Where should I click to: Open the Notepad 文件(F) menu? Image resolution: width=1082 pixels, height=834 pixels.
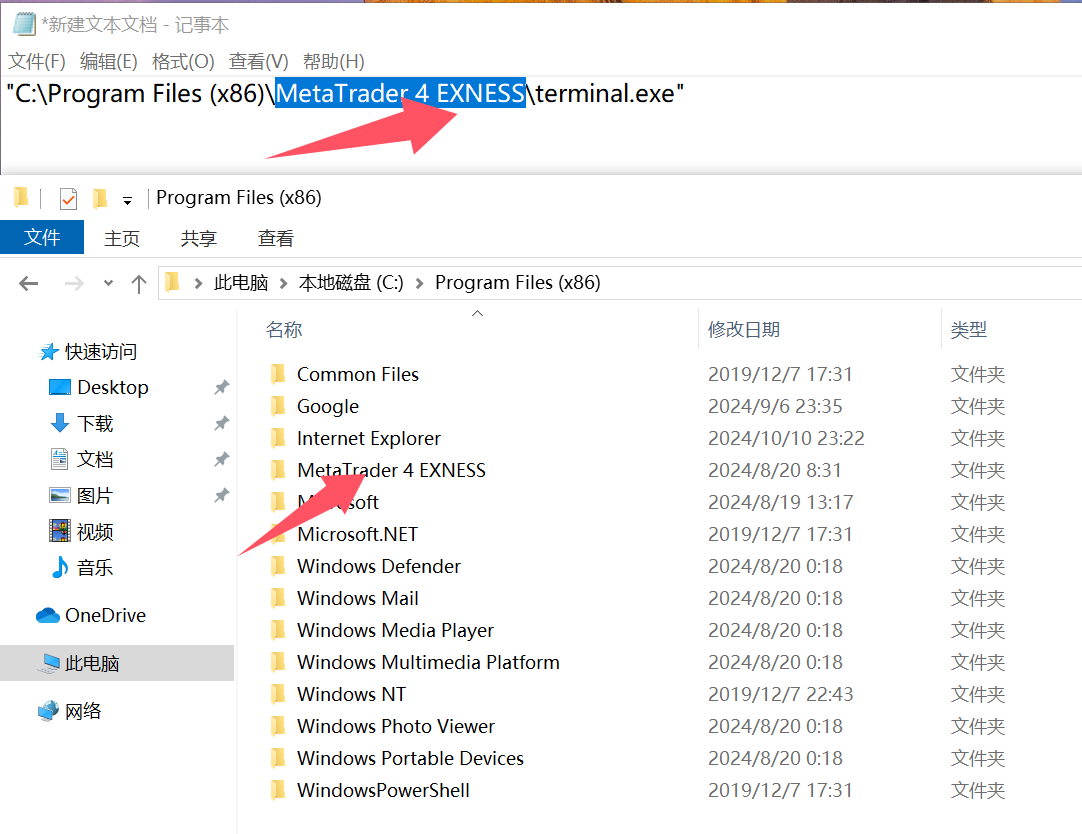coord(37,61)
